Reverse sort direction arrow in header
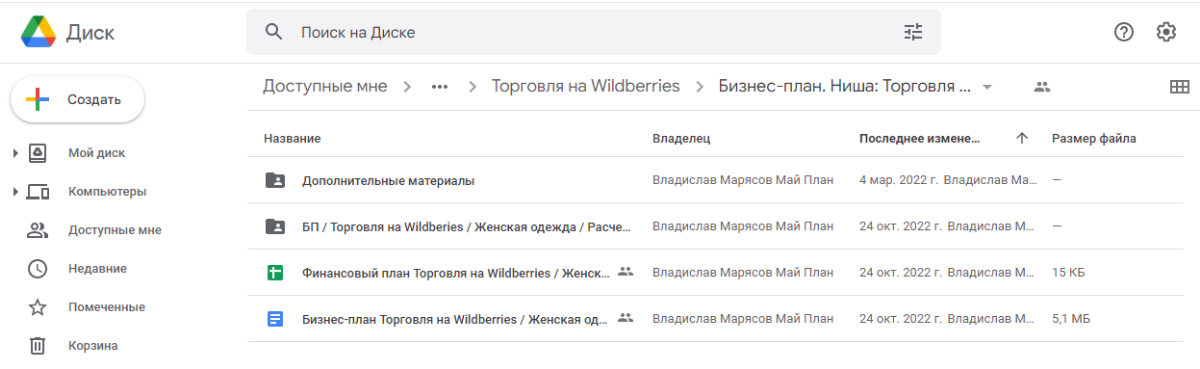 1021,138
